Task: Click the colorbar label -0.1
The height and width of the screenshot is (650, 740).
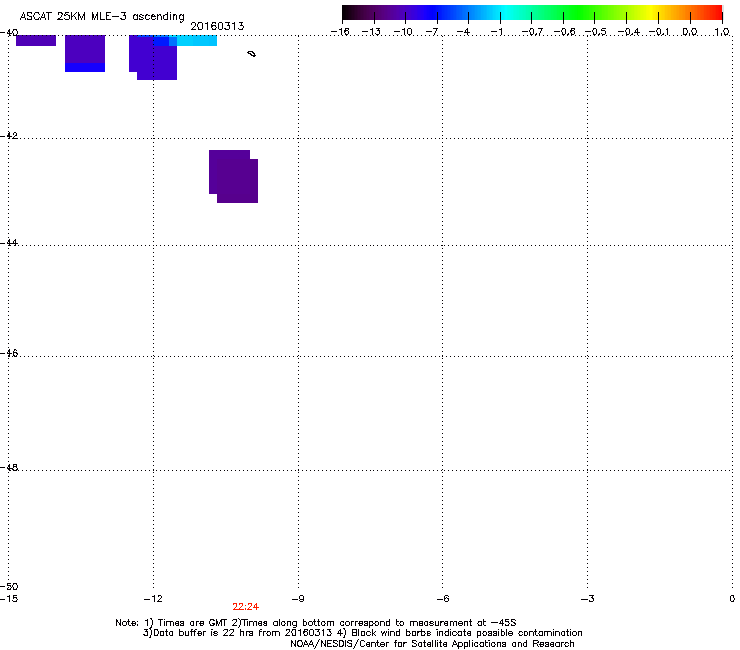Action: pos(659,32)
